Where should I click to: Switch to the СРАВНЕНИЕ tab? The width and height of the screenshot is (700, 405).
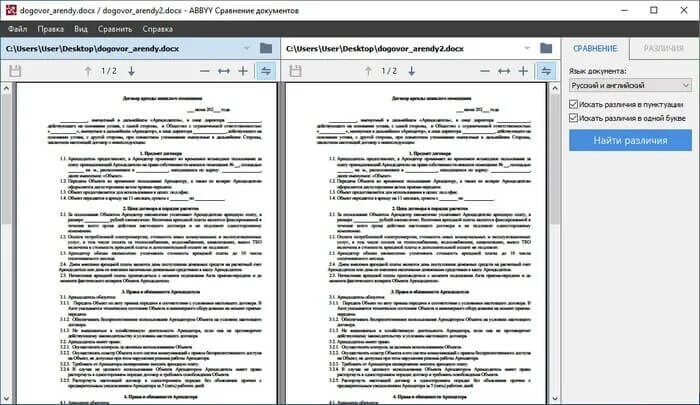click(x=595, y=49)
